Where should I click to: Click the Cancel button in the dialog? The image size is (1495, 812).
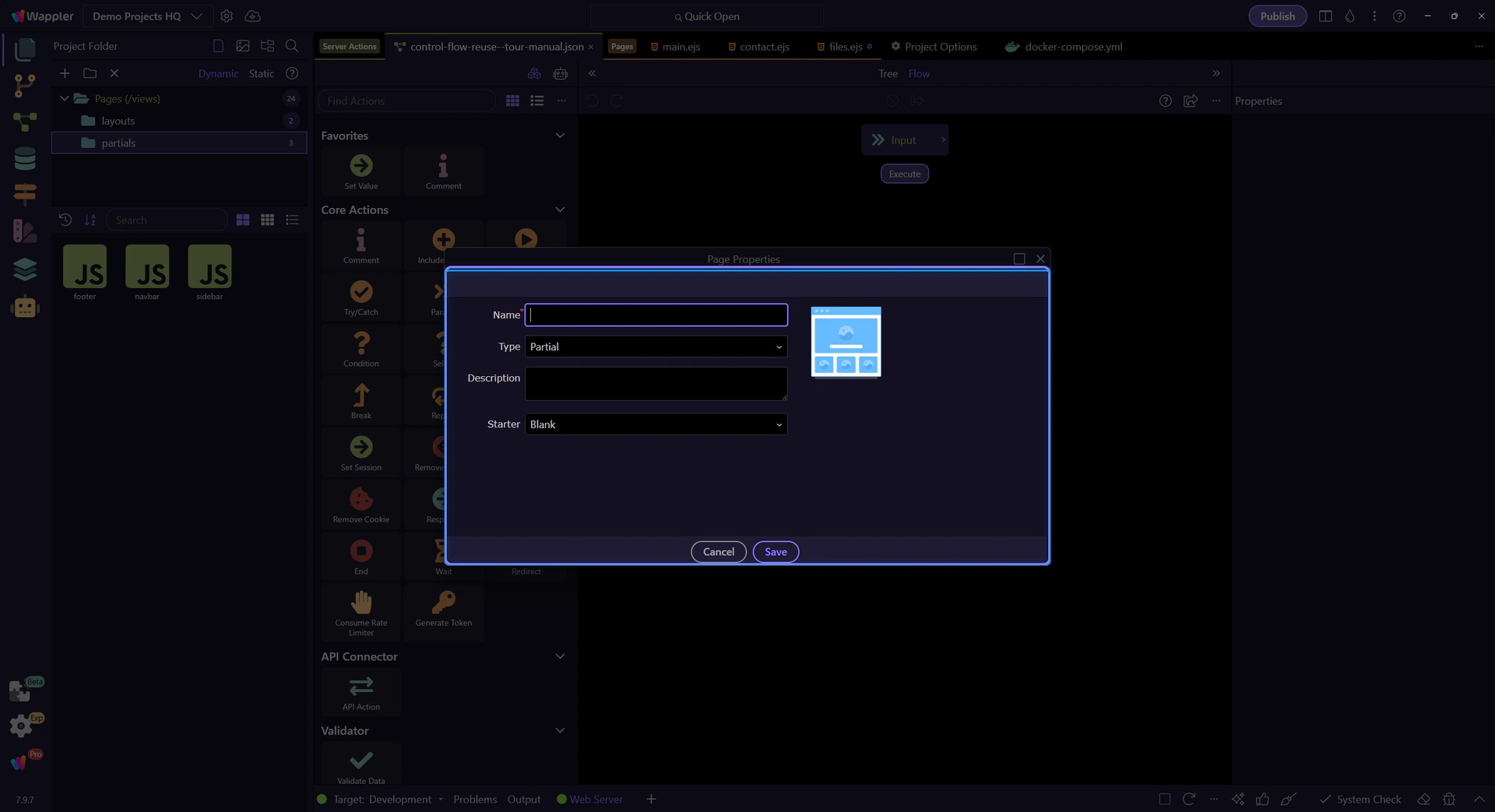[x=719, y=552]
